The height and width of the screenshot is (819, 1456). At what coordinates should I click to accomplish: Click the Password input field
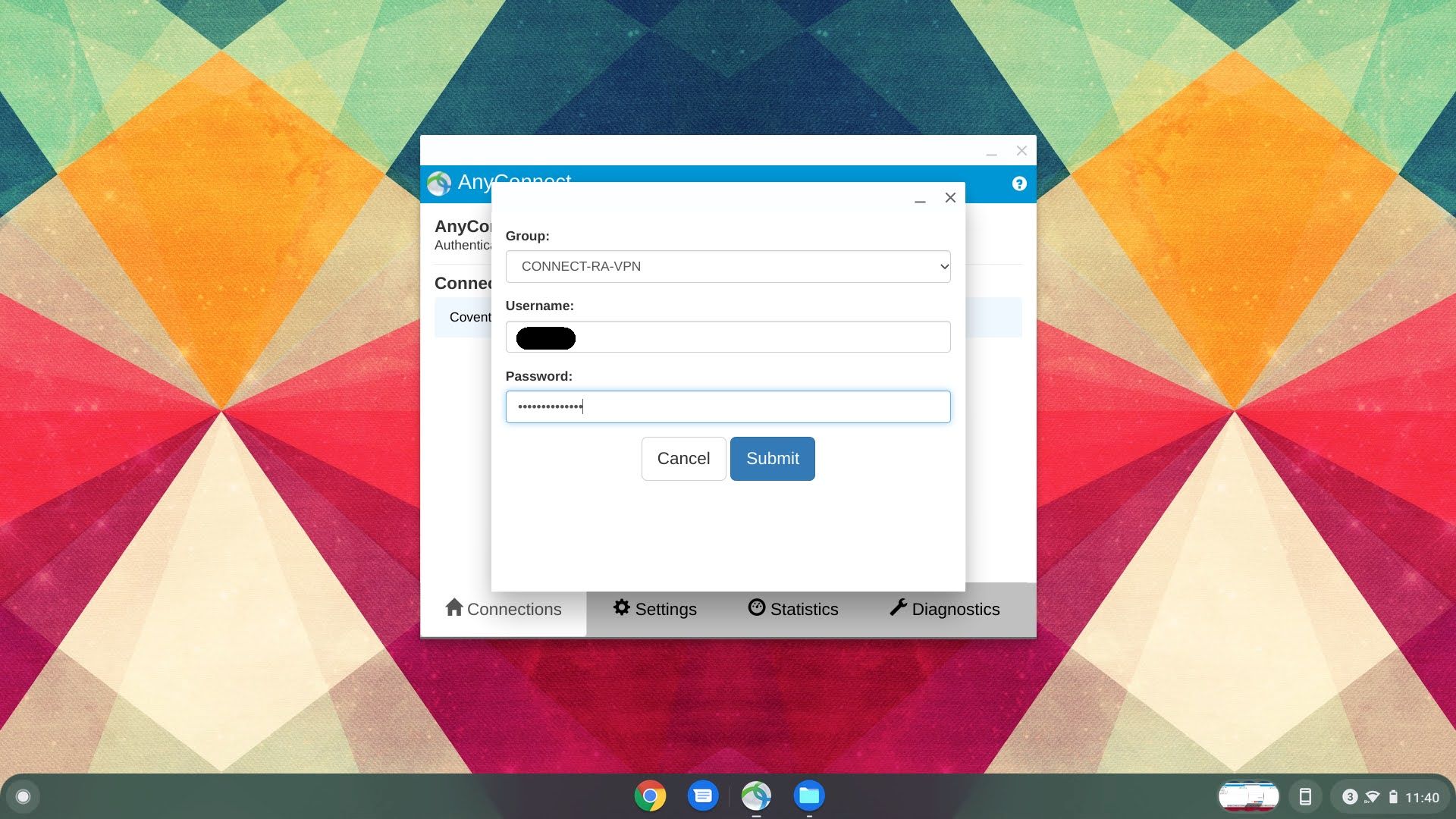click(728, 406)
